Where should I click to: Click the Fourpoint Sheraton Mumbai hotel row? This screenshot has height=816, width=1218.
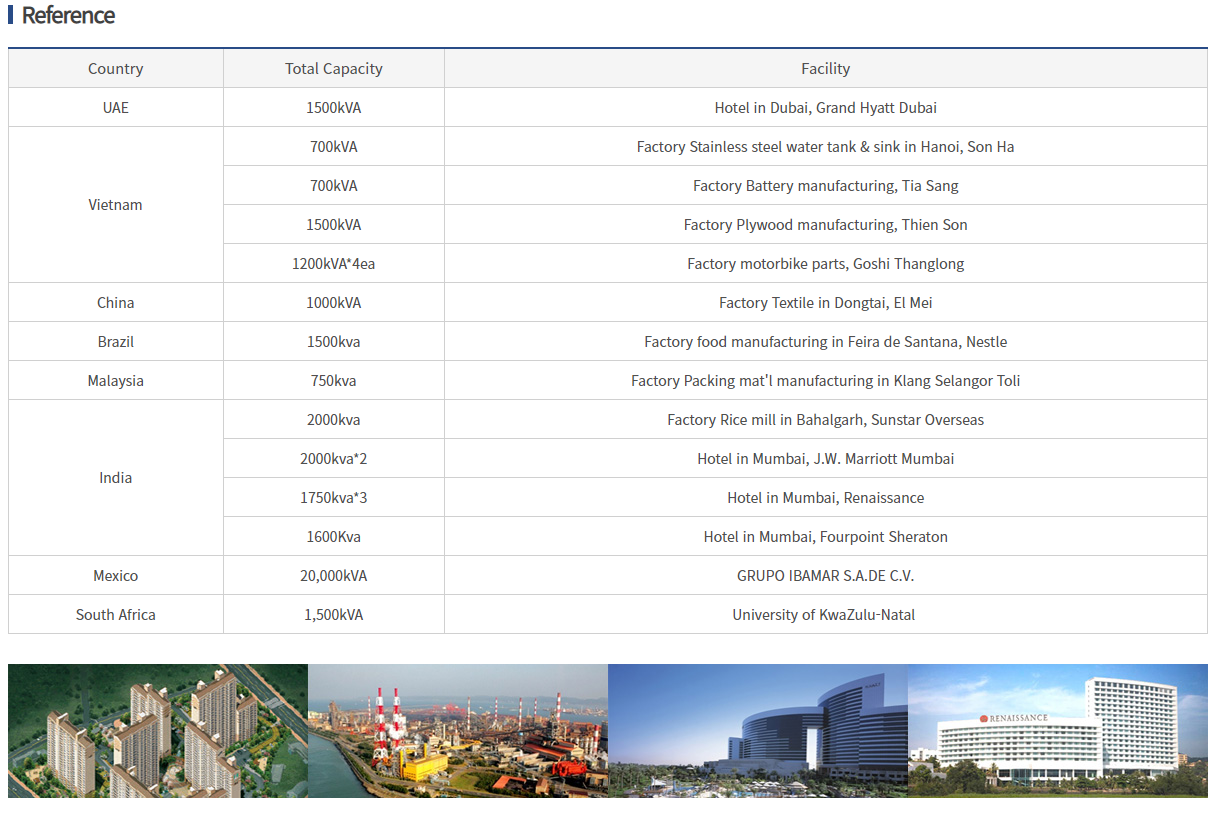[x=826, y=537]
